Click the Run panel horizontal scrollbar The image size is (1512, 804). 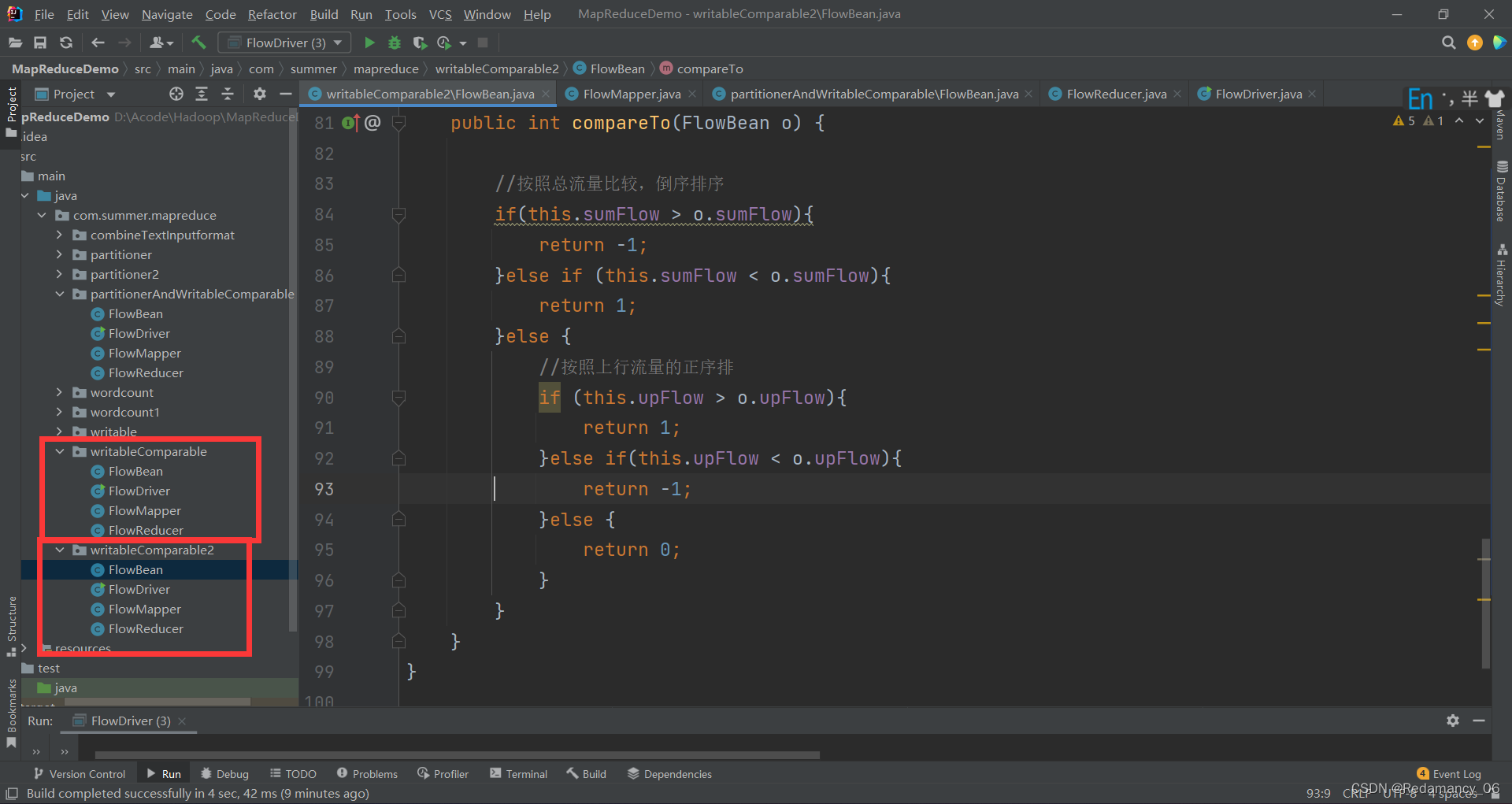457,754
